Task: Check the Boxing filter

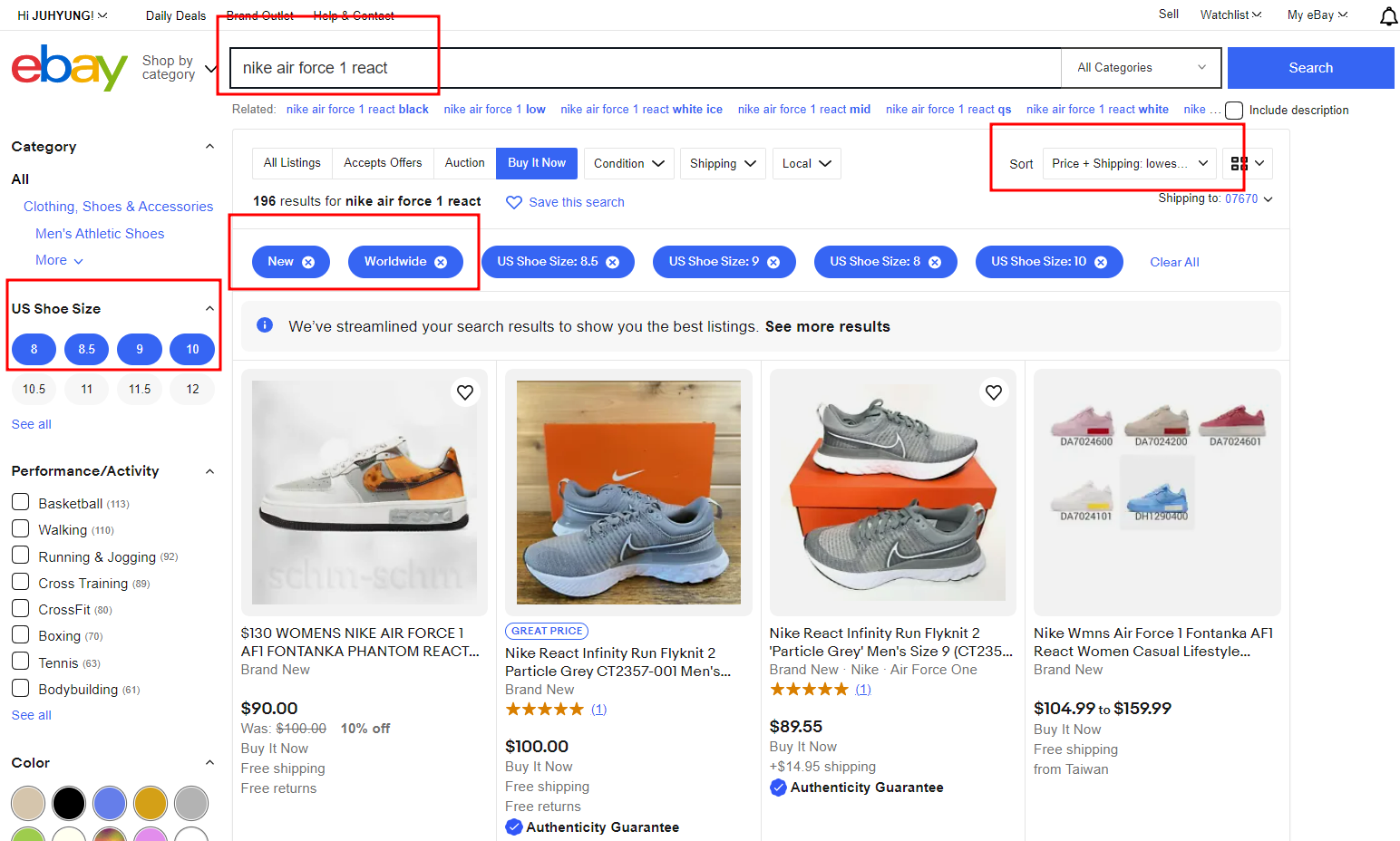Action: [21, 635]
